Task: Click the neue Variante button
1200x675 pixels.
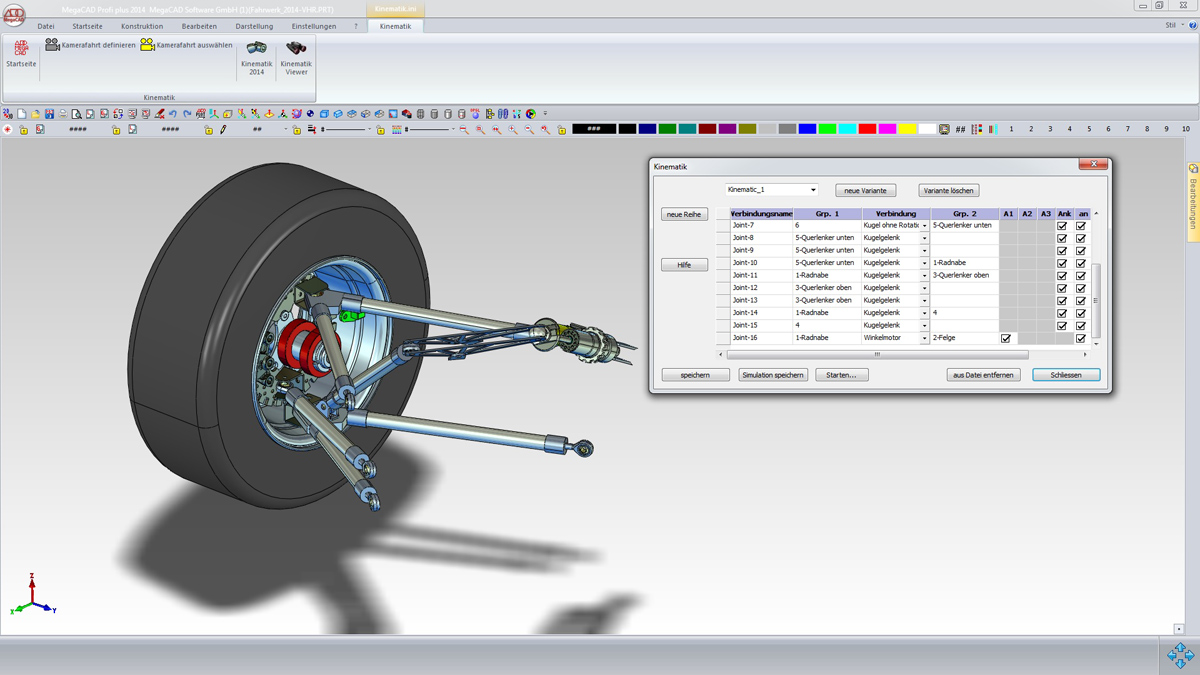Action: click(866, 190)
